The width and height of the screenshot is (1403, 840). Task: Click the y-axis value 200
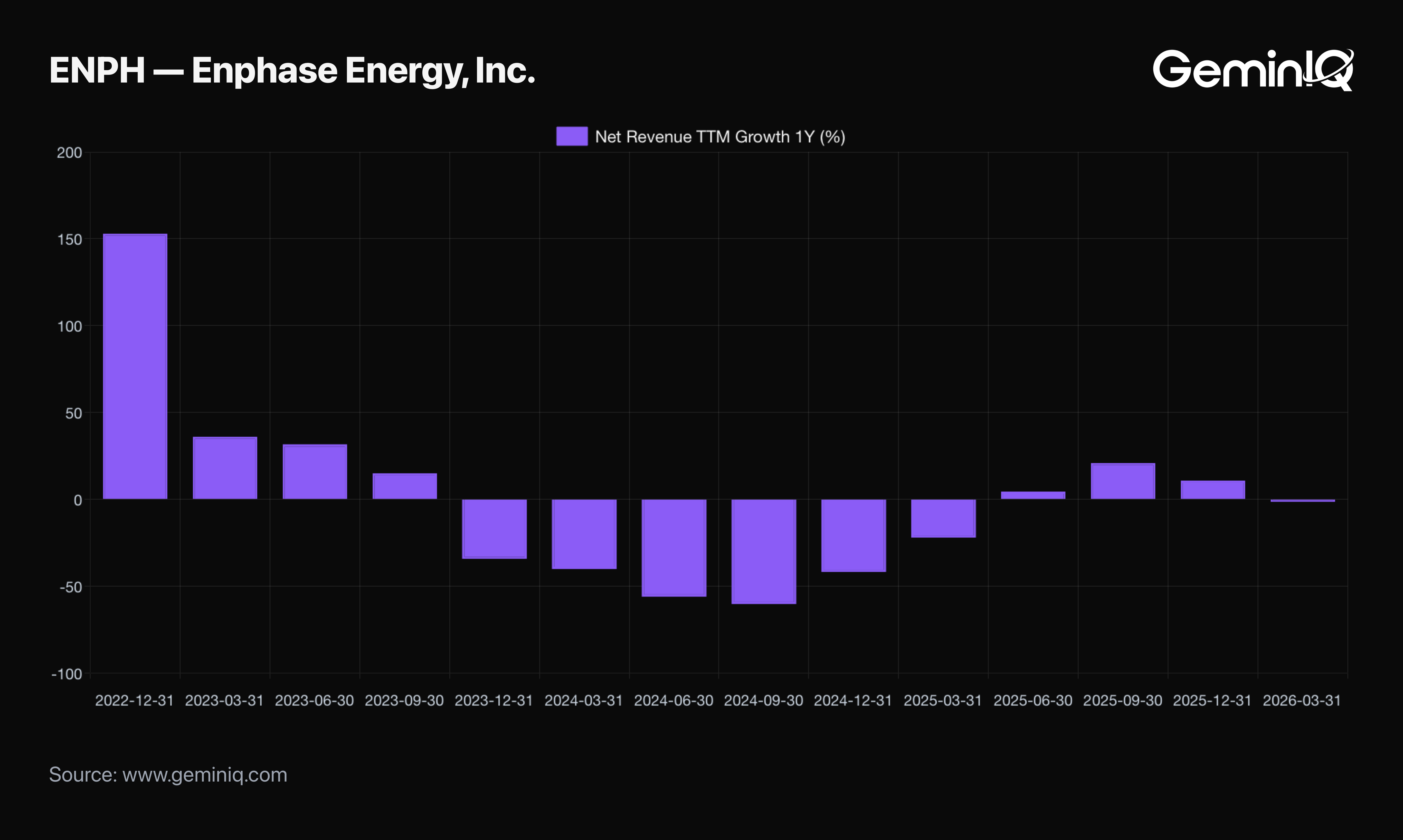click(70, 153)
